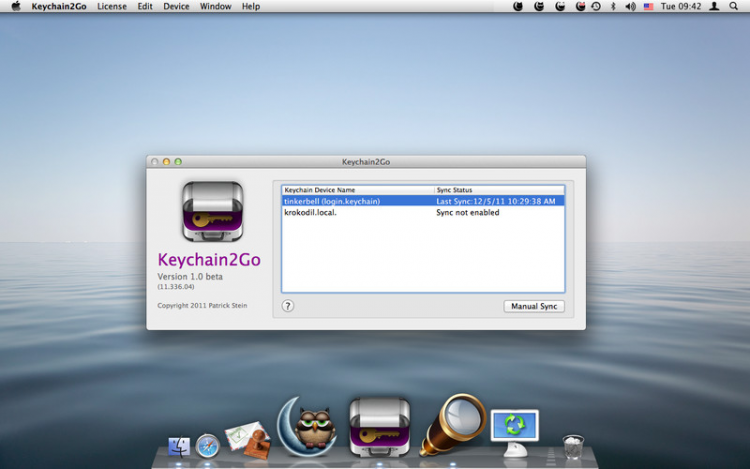Image resolution: width=750 pixels, height=469 pixels.
Task: Open the Device menu
Action: tap(176, 6)
